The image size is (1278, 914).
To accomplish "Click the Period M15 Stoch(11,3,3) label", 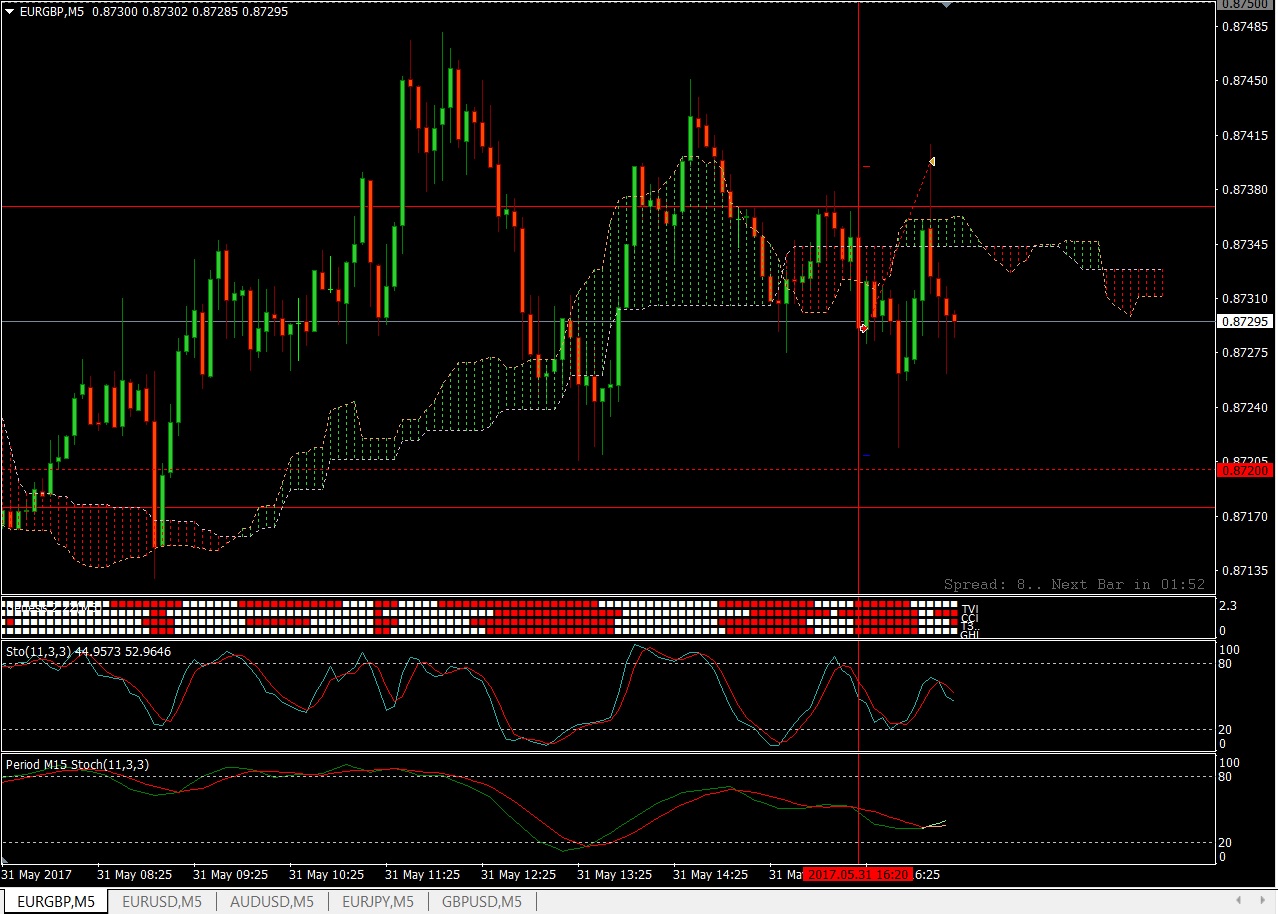I will click(x=77, y=765).
